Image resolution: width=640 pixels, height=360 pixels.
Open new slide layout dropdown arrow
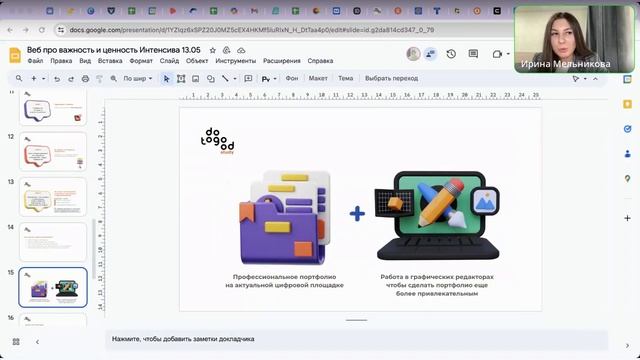point(43,78)
